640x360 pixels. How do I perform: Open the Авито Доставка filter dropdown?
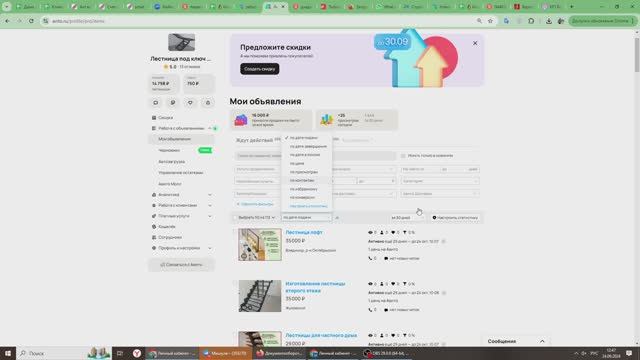tap(439, 193)
